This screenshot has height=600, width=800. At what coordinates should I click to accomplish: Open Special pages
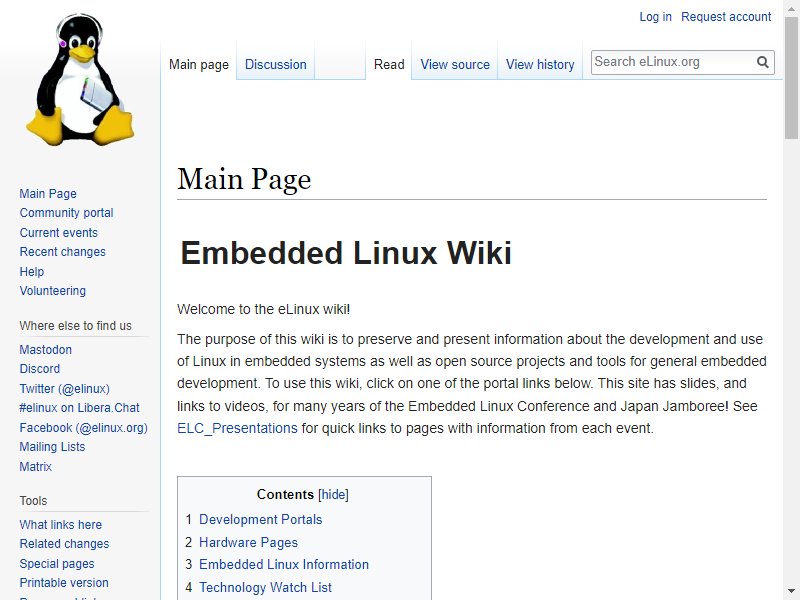pos(57,564)
